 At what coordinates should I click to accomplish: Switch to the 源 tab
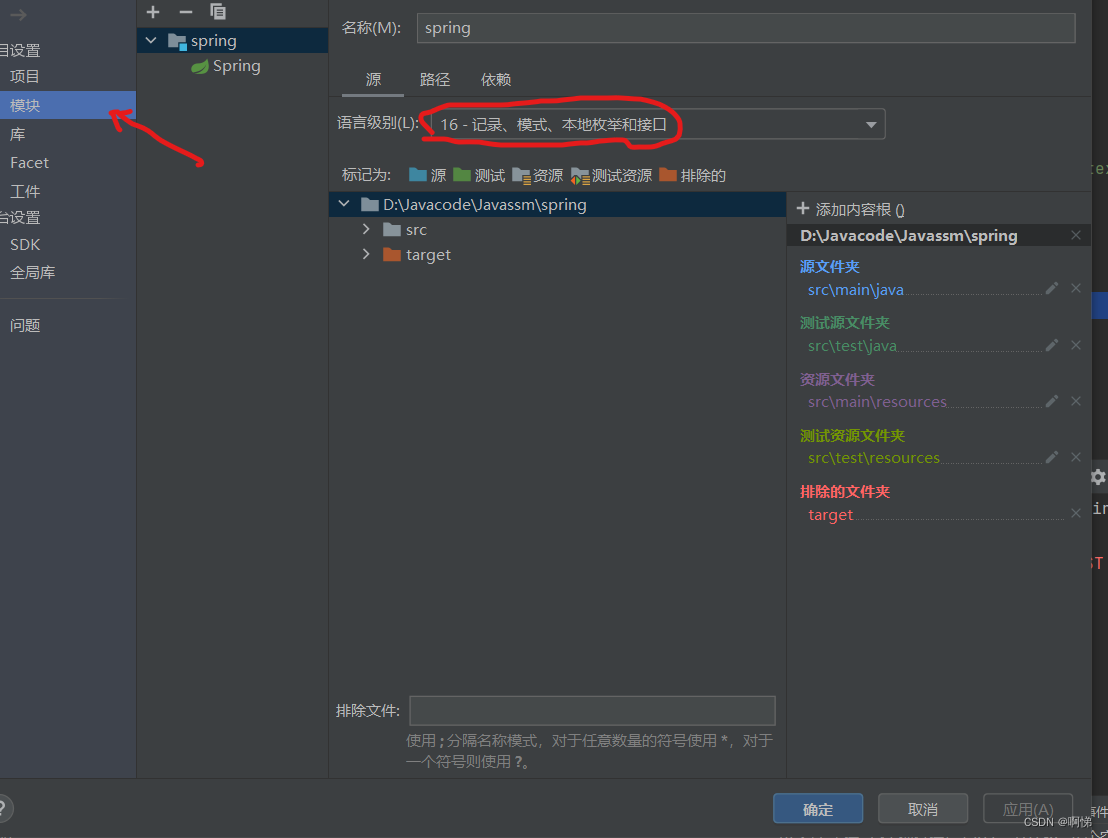(x=373, y=79)
